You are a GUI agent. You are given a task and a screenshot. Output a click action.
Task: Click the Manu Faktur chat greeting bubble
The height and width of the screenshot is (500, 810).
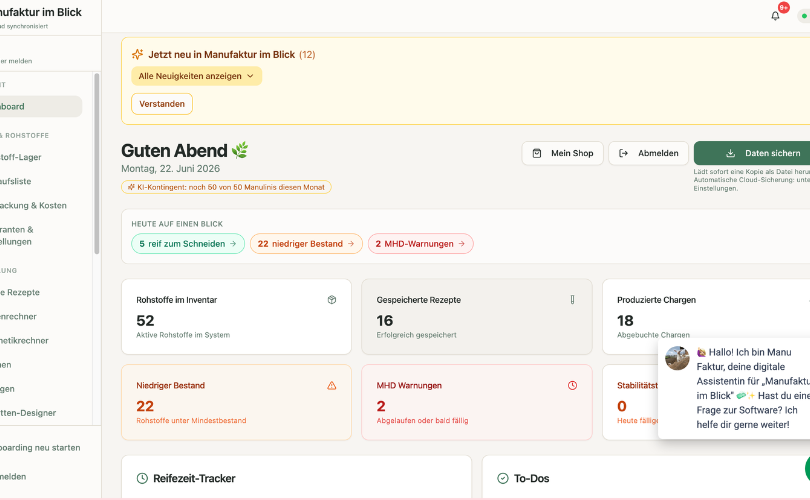pyautogui.click(x=734, y=388)
